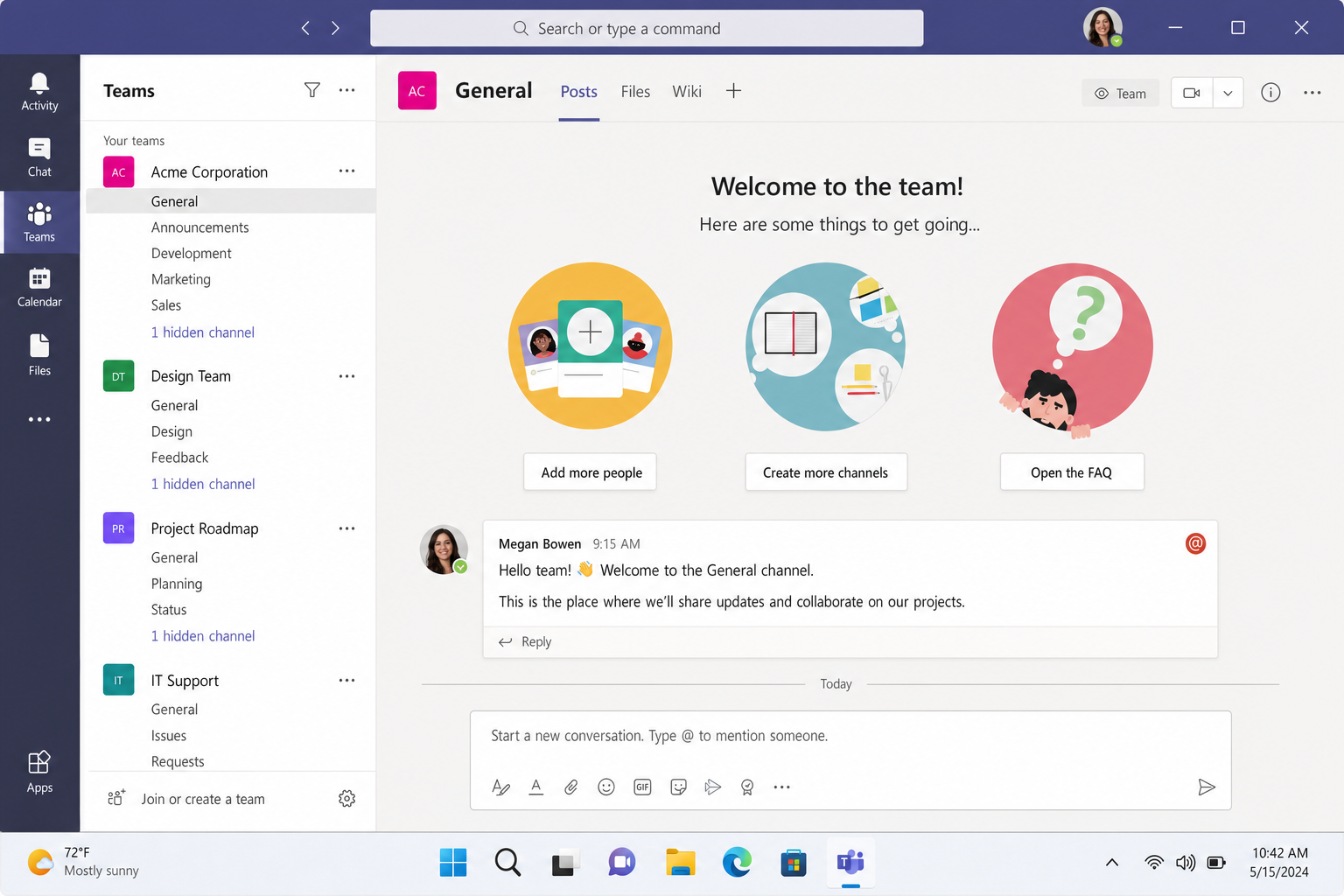Open Chat from the sidebar

click(x=39, y=158)
